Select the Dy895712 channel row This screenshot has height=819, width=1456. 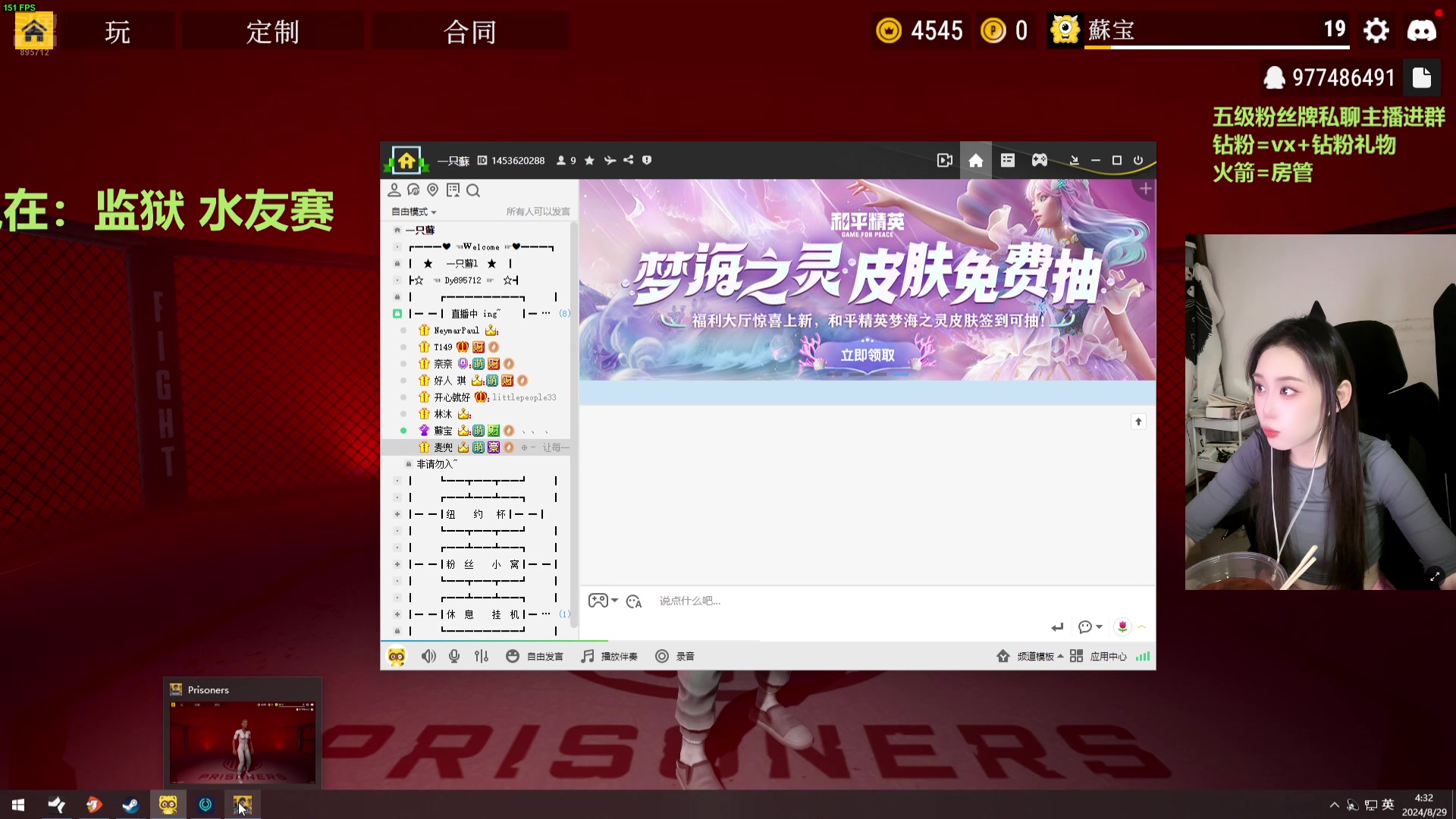tap(464, 280)
